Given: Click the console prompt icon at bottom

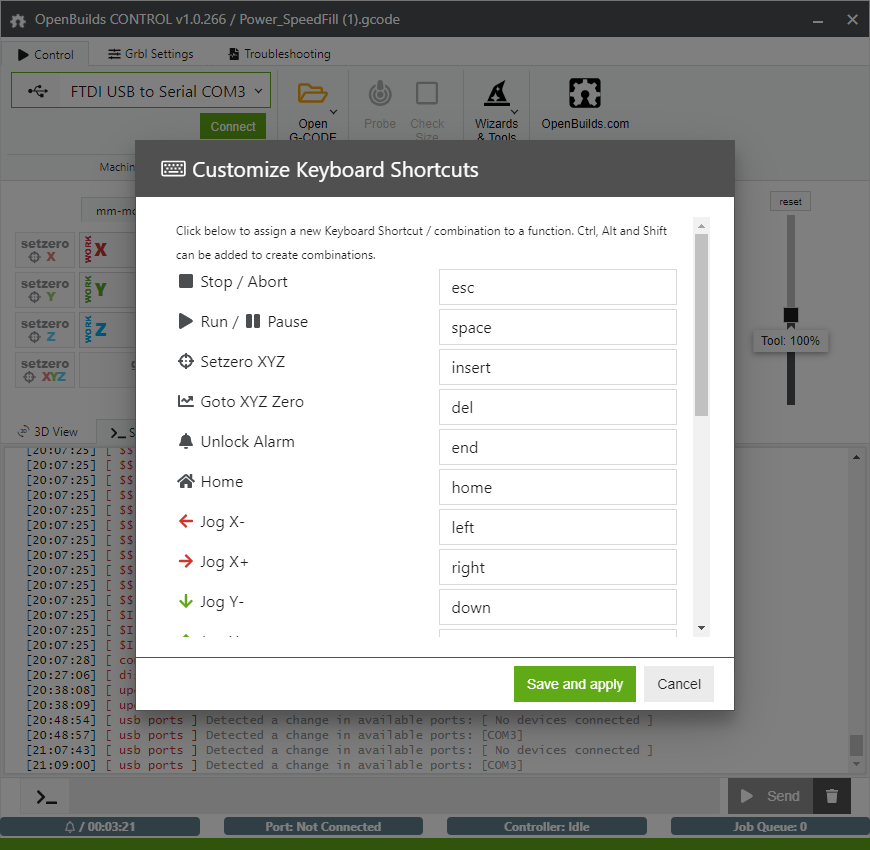Looking at the screenshot, I should 46,797.
